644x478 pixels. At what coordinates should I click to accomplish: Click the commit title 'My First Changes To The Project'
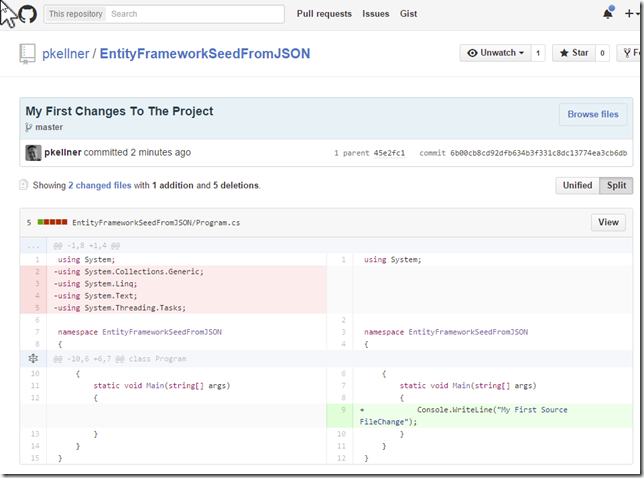[x=119, y=111]
